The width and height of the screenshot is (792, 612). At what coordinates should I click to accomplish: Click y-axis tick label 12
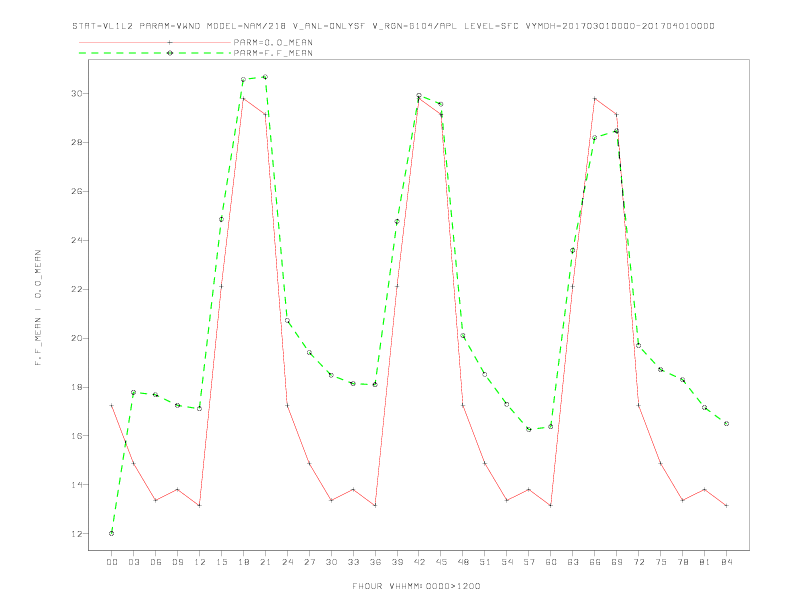click(x=76, y=534)
